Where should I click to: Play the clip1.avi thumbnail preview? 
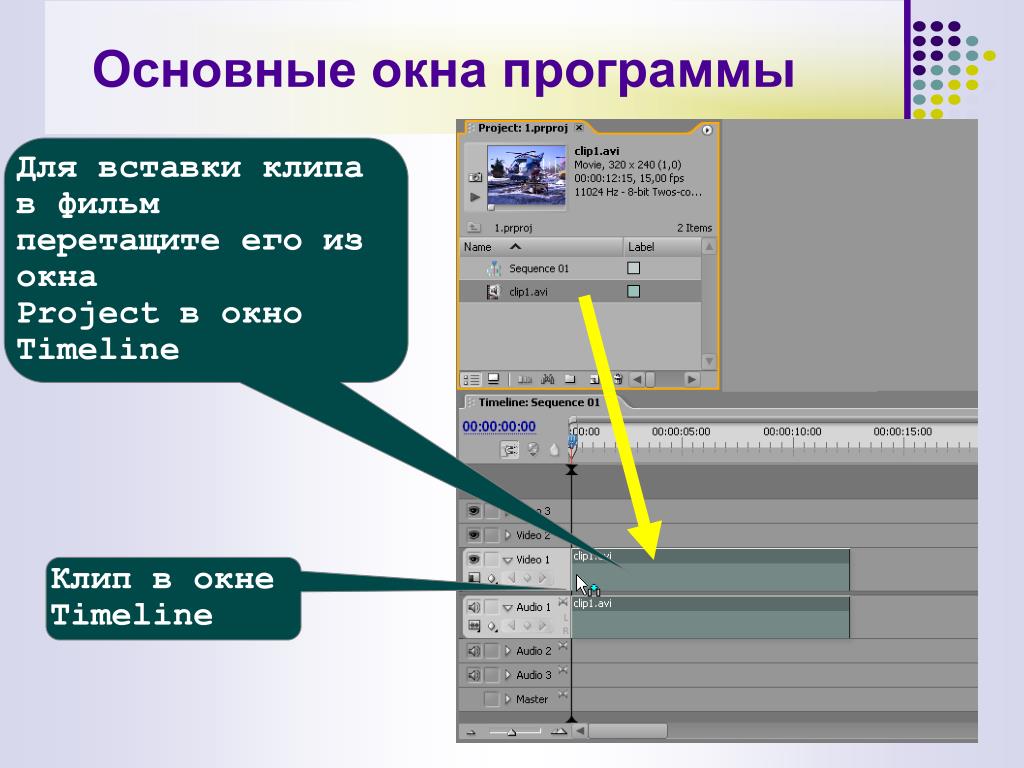pos(475,197)
